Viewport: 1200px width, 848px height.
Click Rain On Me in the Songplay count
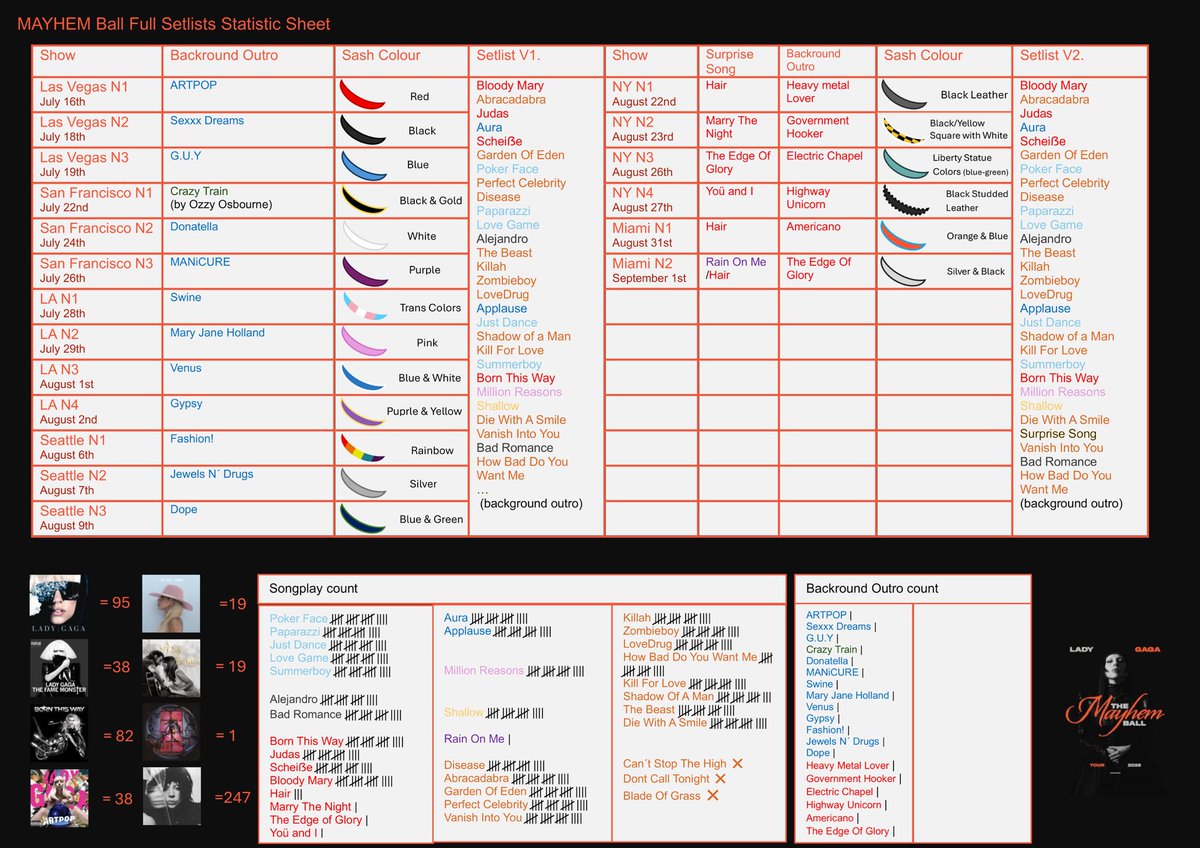(474, 739)
